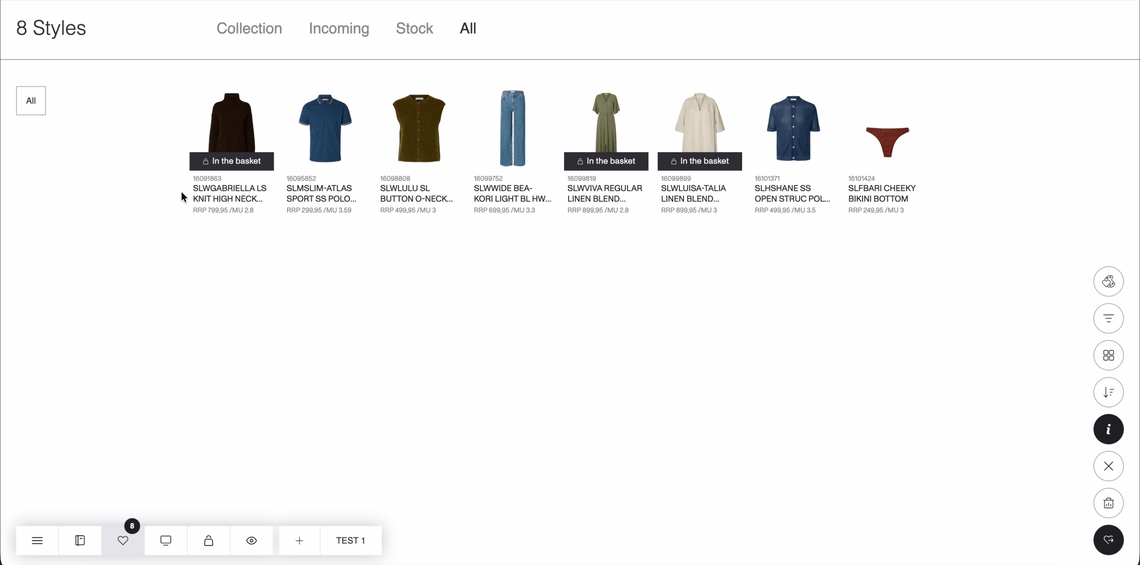Click the share favorites heart button

(1108, 540)
